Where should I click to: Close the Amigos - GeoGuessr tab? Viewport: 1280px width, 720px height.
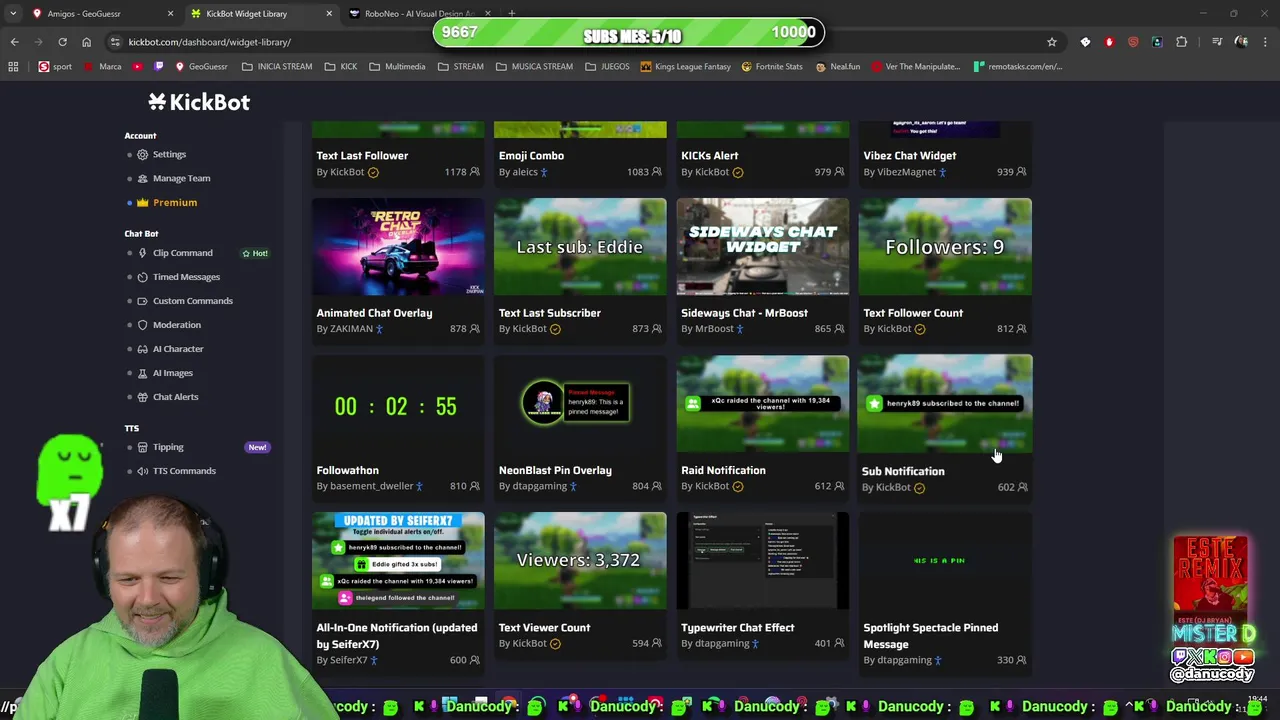pos(170,14)
